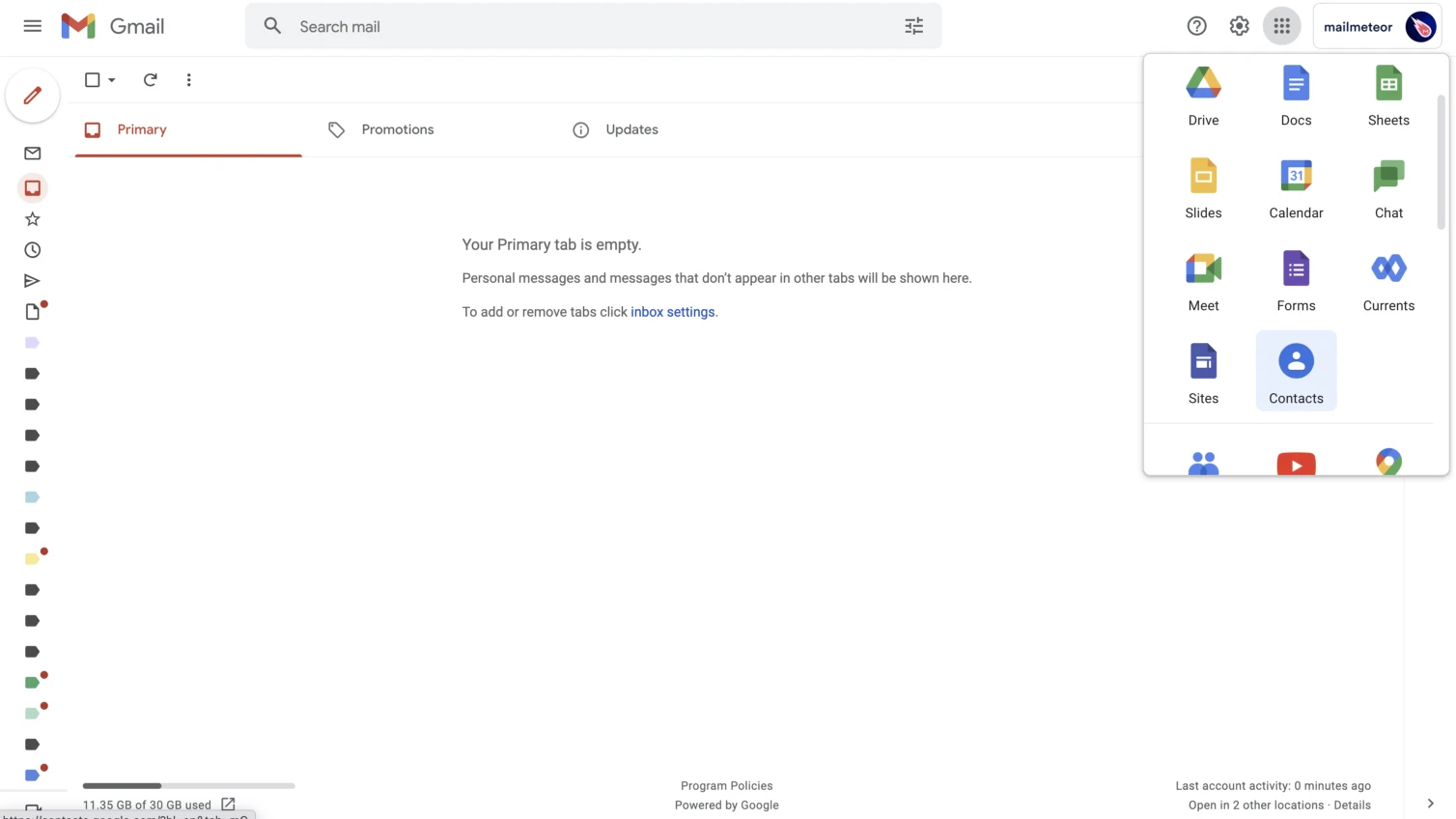Launch Google Drive from the apps grid

pos(1203,94)
